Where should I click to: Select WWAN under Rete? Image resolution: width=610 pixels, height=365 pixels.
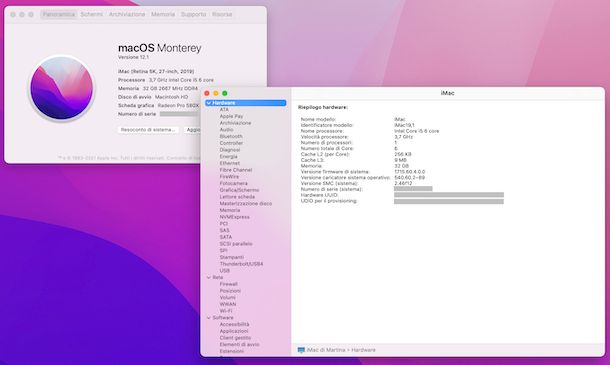(228, 304)
